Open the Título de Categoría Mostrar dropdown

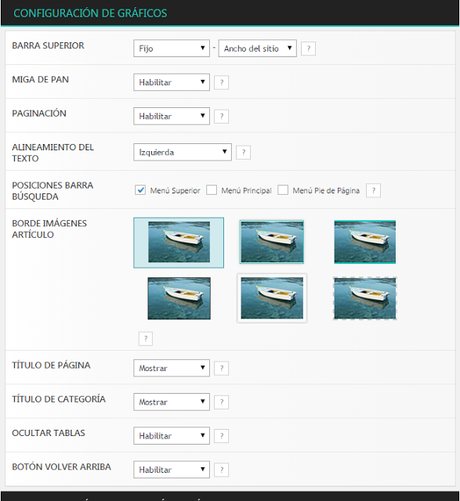tap(171, 402)
